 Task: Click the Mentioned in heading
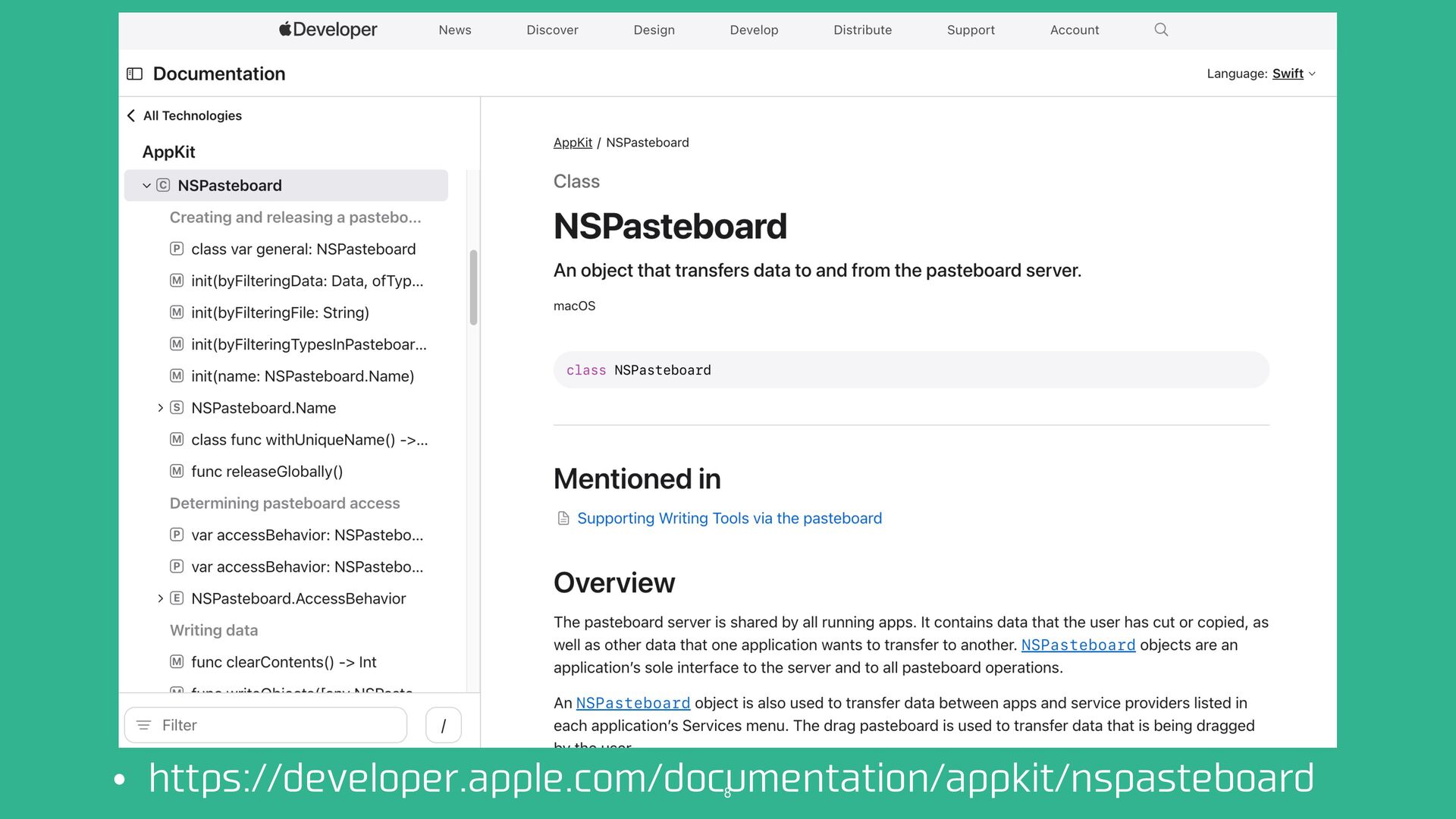pyautogui.click(x=637, y=479)
